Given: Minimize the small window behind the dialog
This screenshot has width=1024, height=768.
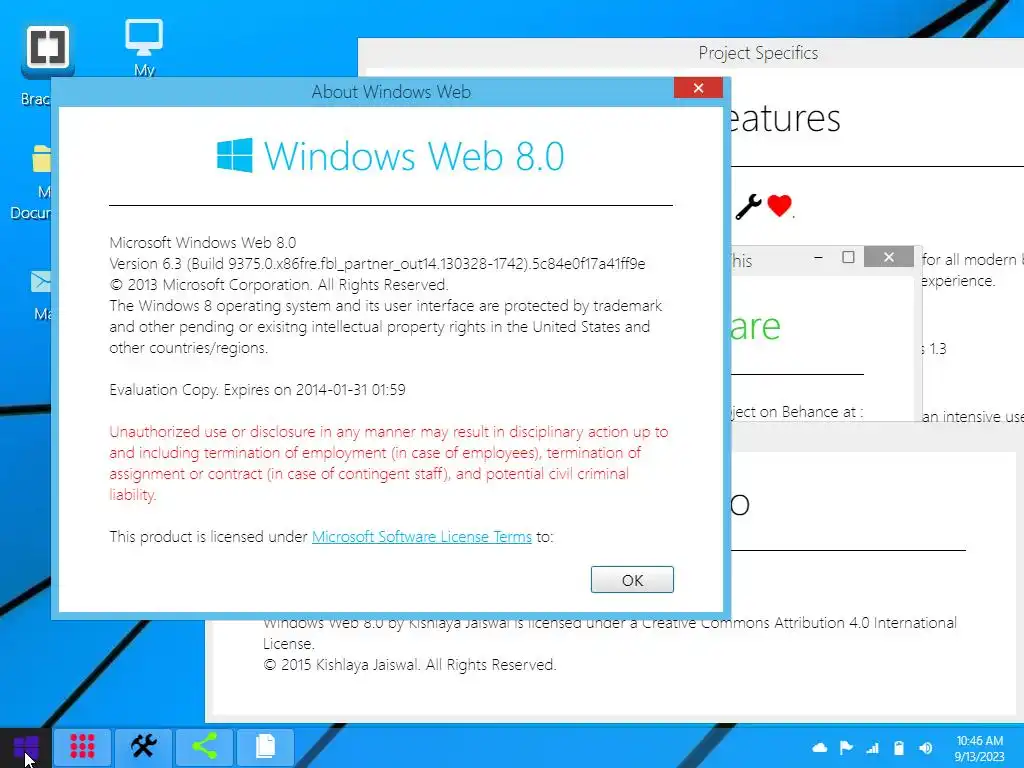Looking at the screenshot, I should 818,257.
